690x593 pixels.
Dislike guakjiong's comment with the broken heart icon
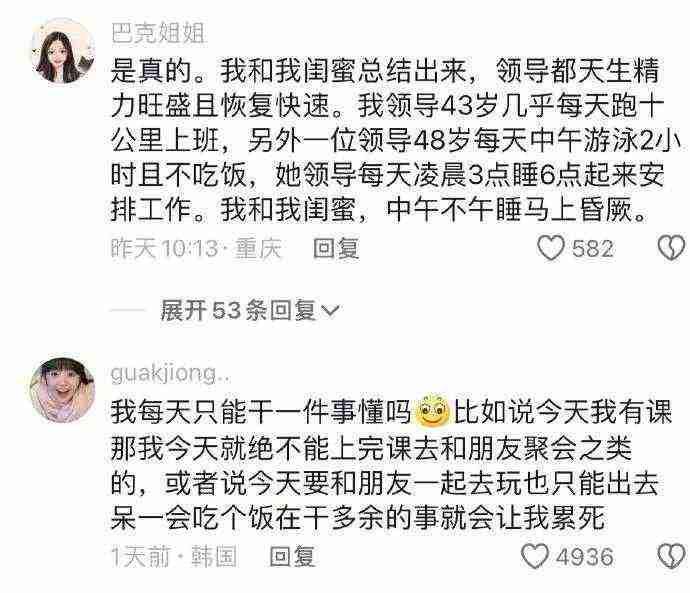coord(672,556)
